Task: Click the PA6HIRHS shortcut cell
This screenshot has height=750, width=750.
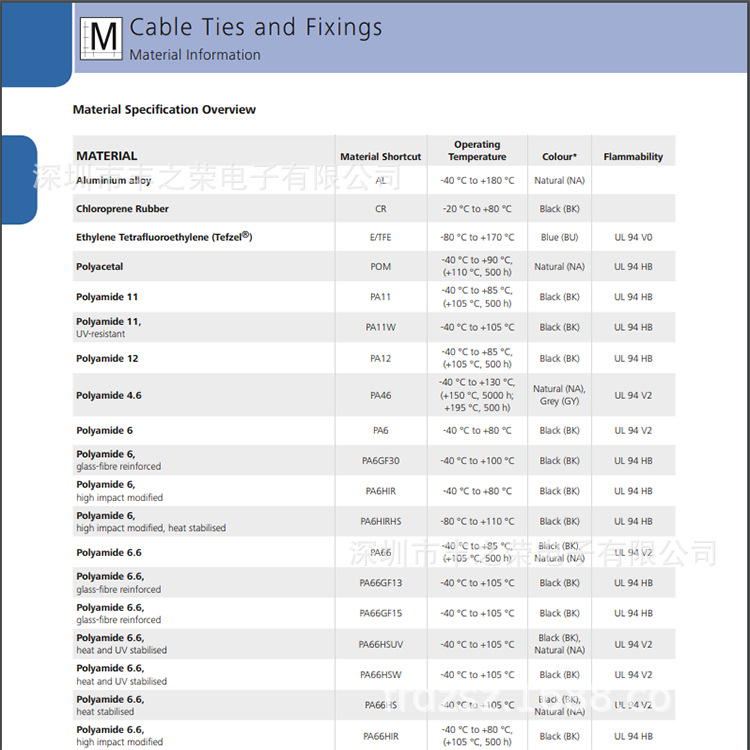Action: [x=380, y=521]
